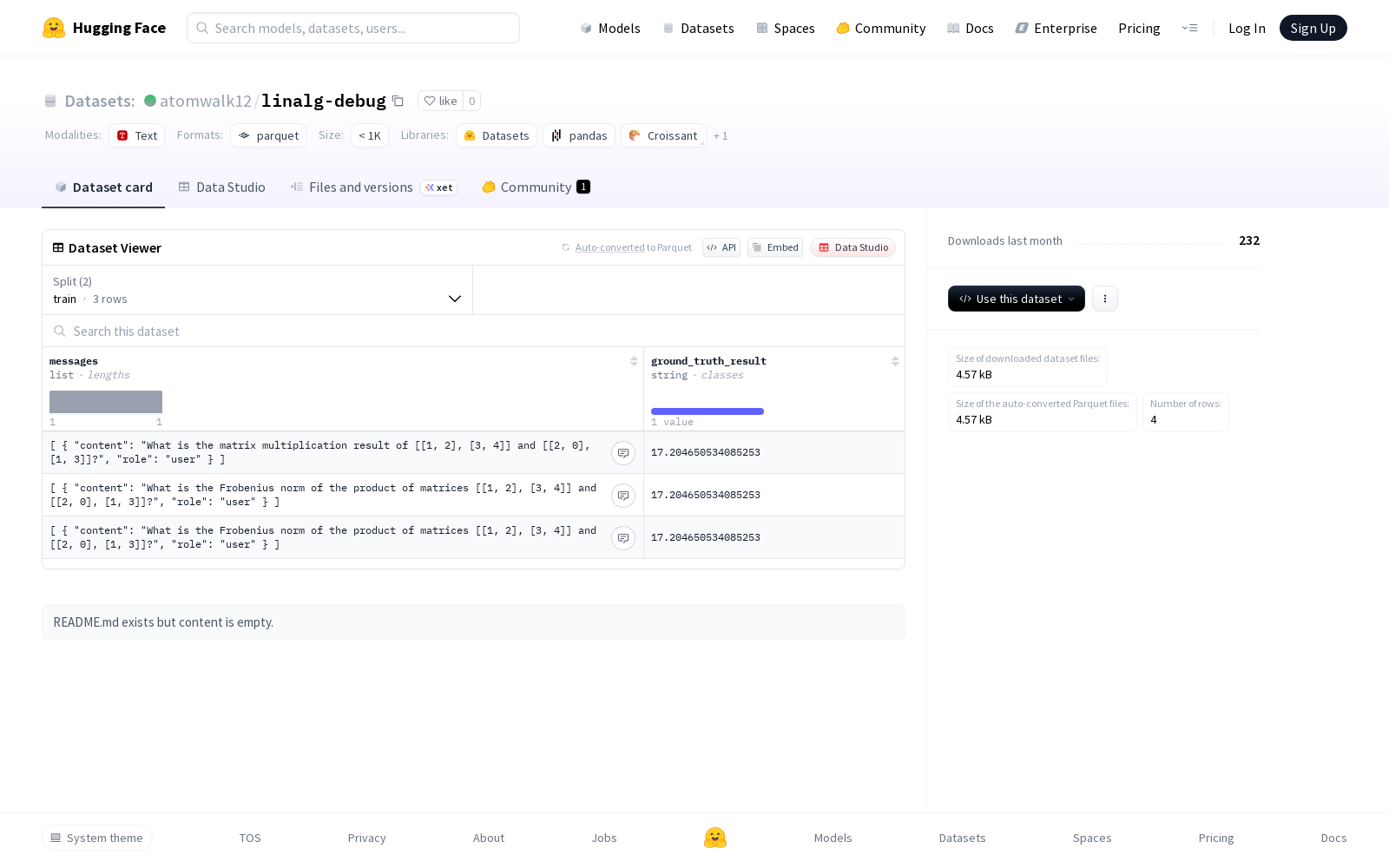Click the Datasets: breadcrumb heading link
Image resolution: width=1389 pixels, height=868 pixels.
100,101
